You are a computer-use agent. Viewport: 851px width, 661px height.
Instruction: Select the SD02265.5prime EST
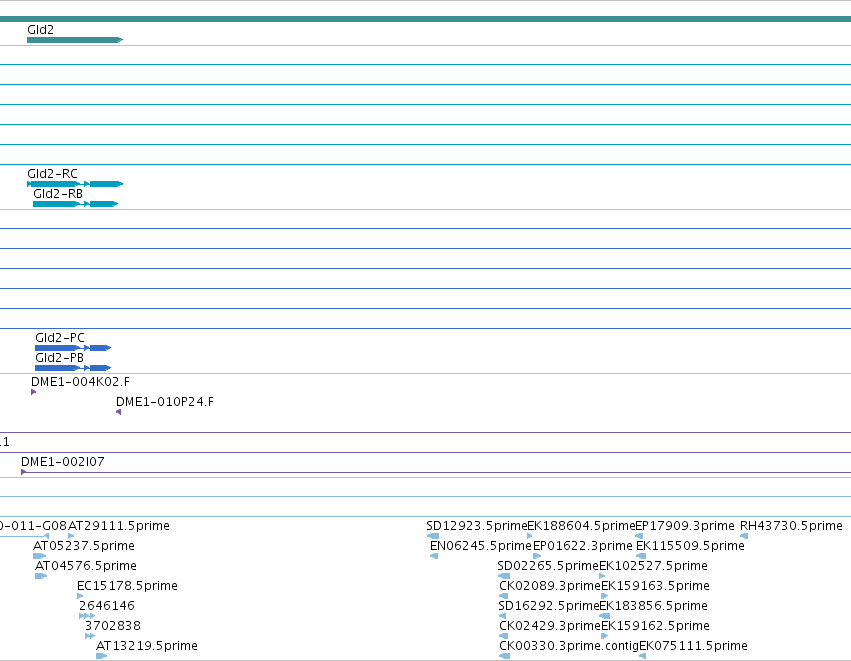click(504, 576)
